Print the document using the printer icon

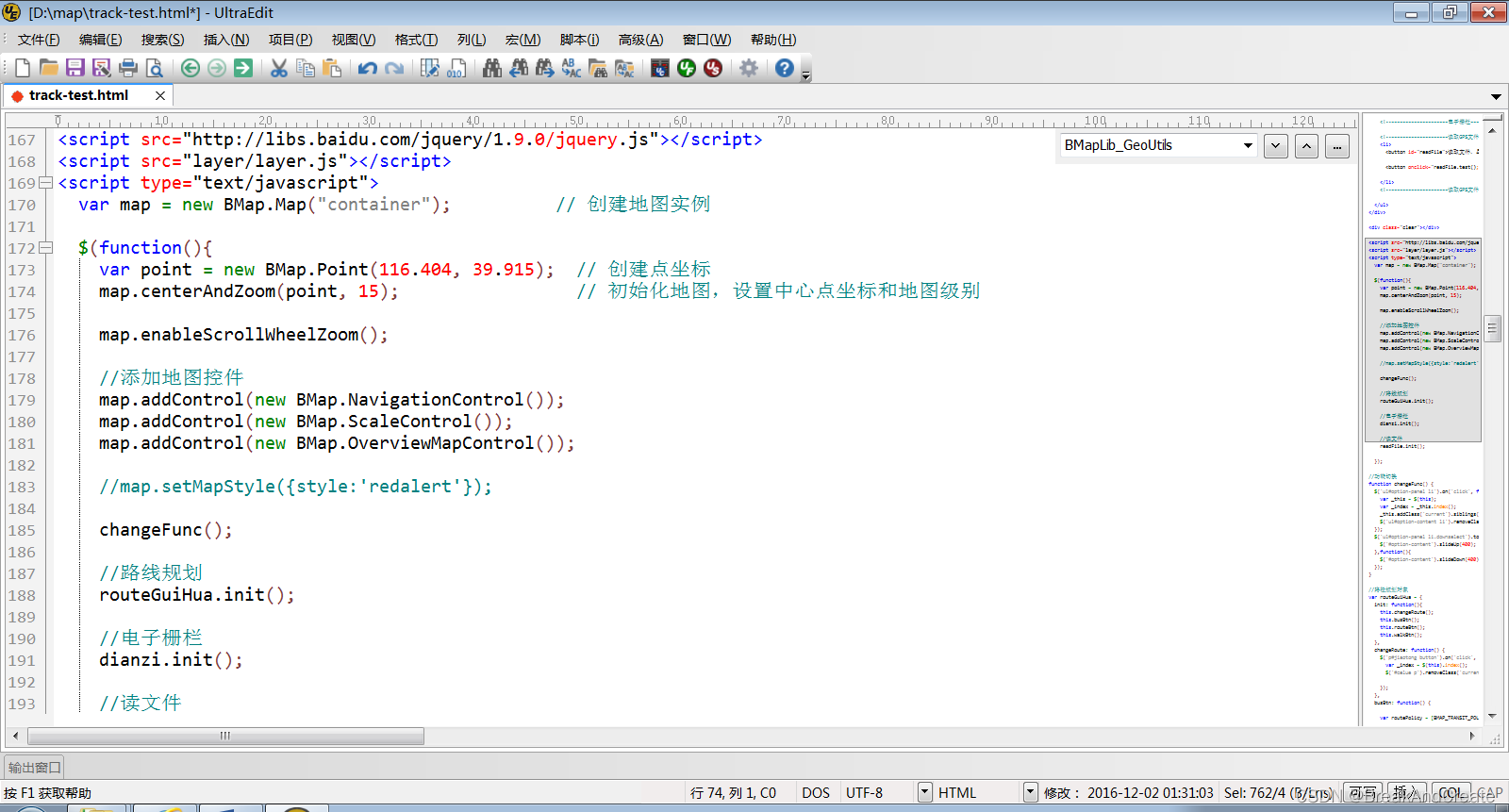[x=128, y=68]
